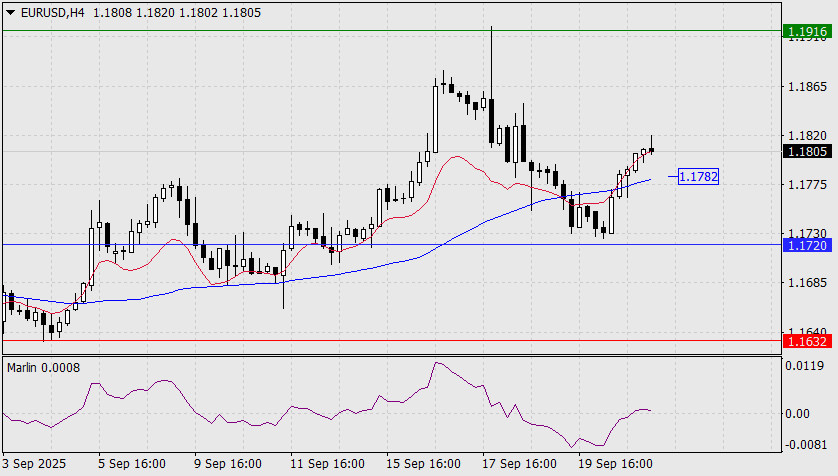Select the red 1.1632 price level label
The image size is (838, 476).
tap(807, 341)
